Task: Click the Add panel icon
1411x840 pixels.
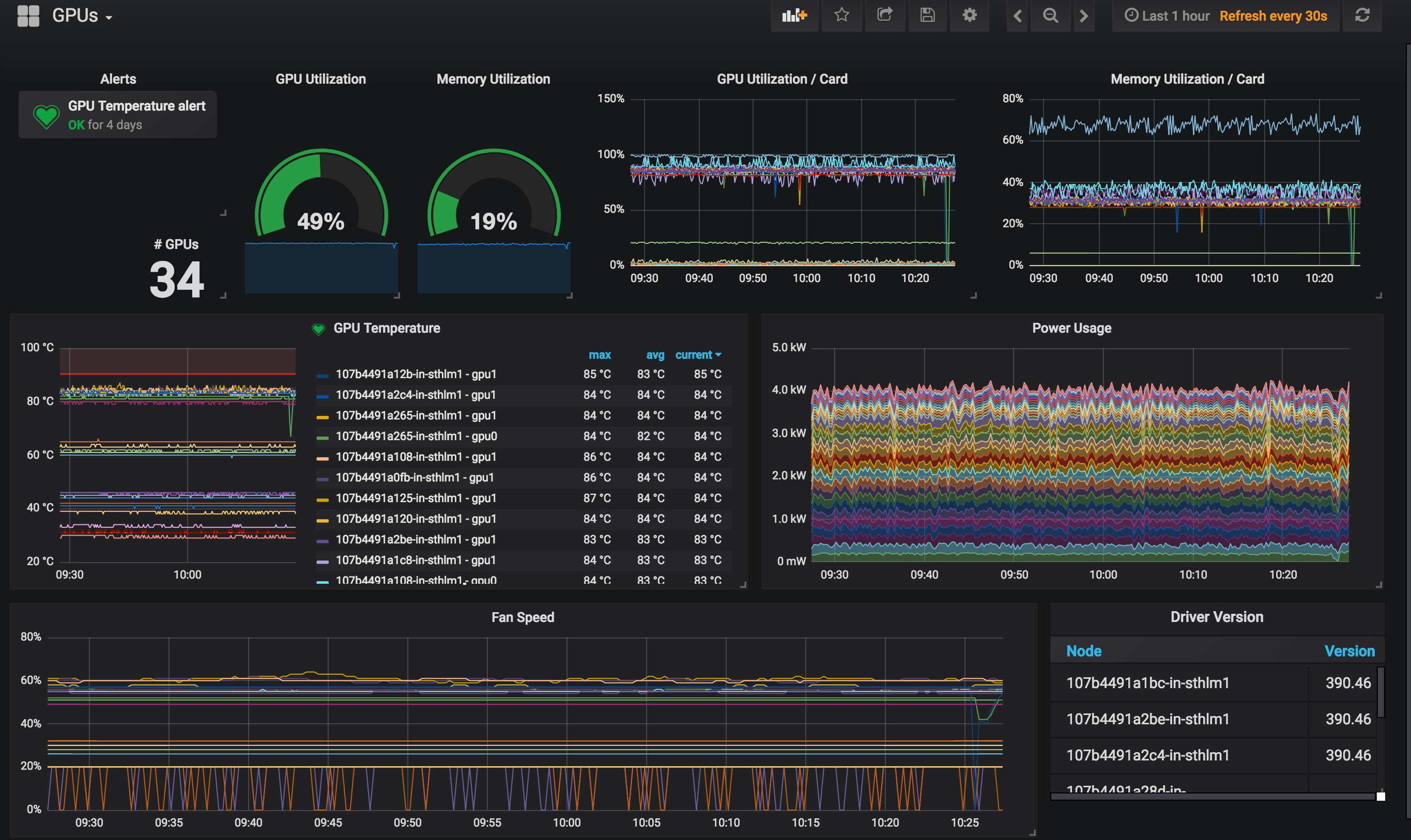Action: [x=794, y=16]
